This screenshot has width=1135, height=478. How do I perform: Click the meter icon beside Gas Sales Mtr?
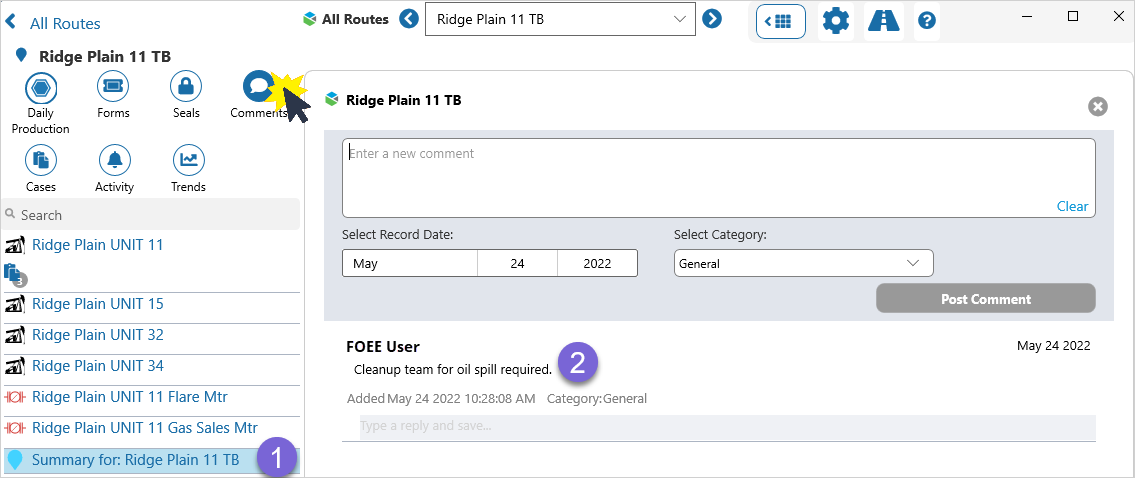[x=15, y=429]
